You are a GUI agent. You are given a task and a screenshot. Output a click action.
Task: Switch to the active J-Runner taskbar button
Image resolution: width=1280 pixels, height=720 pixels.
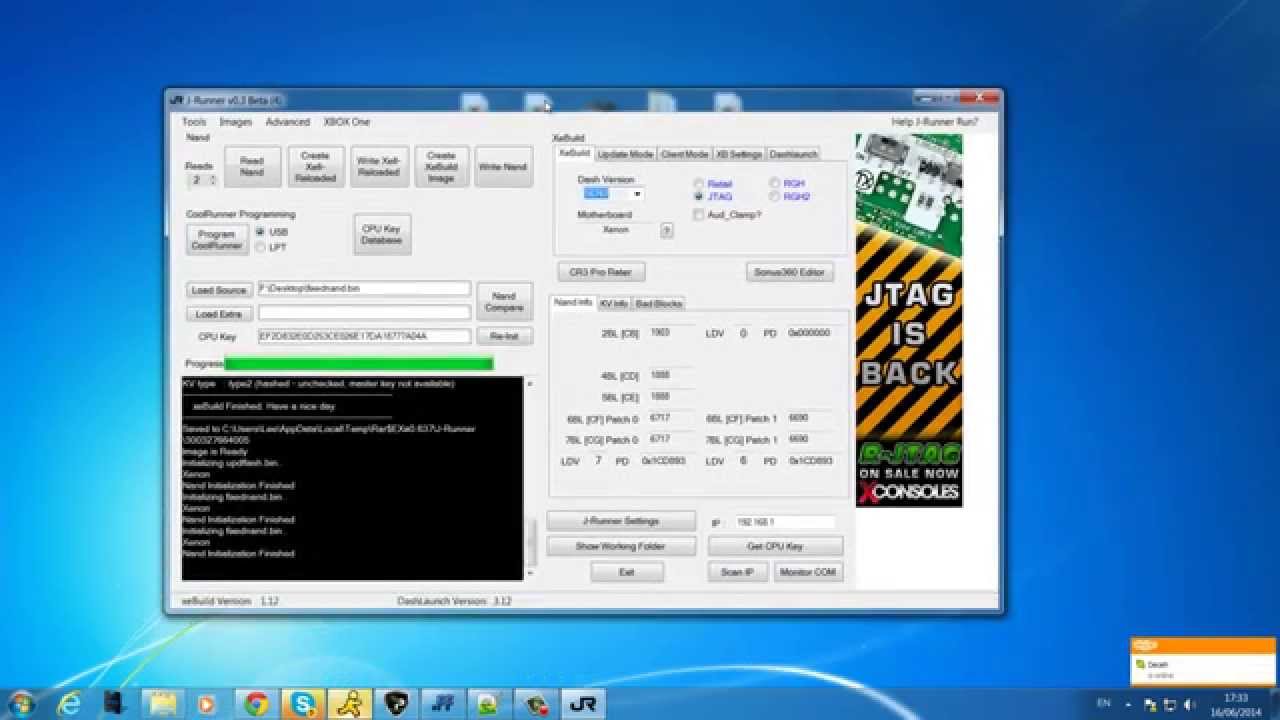[583, 703]
